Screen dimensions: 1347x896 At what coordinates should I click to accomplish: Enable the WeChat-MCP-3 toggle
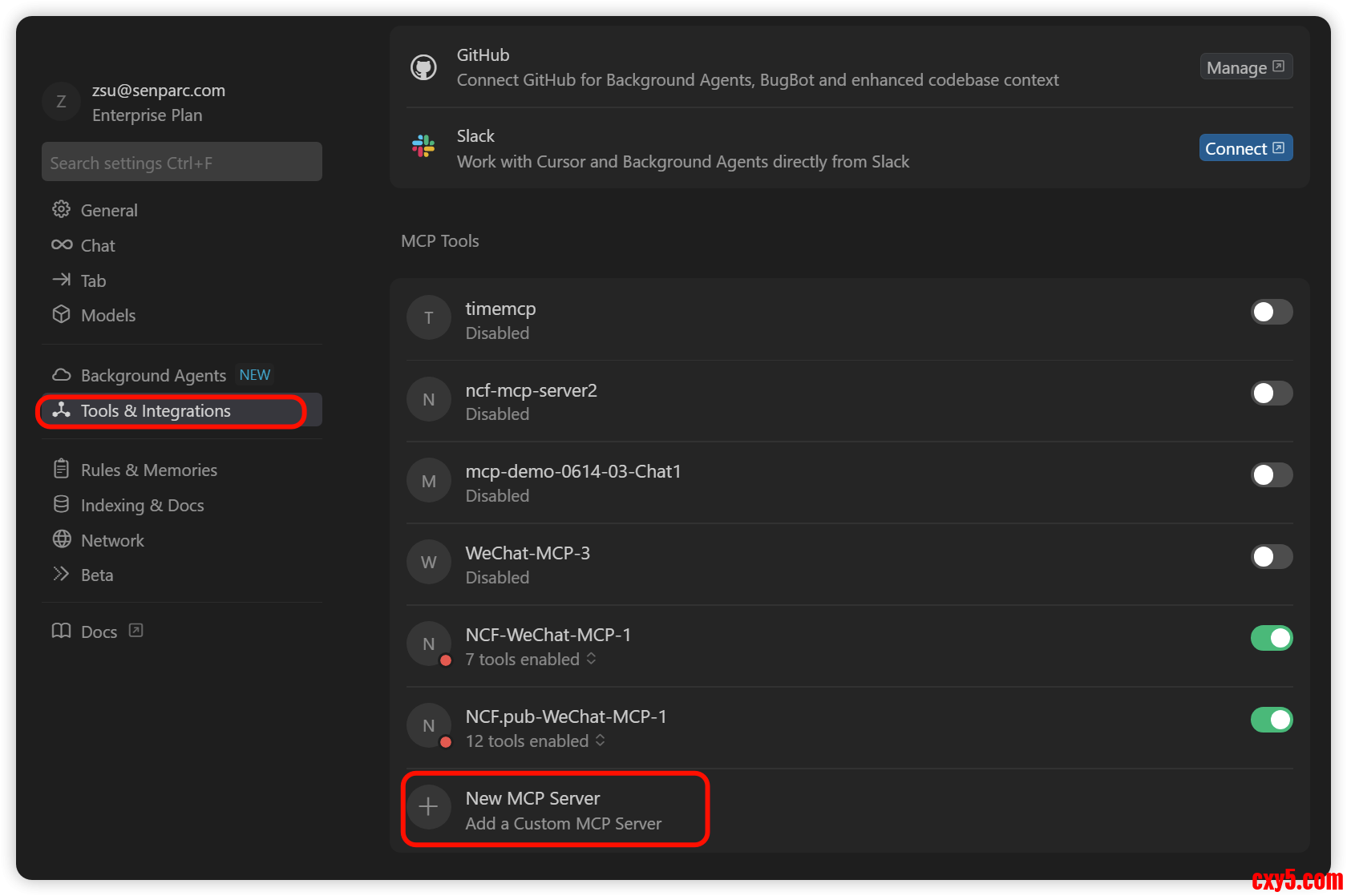[1271, 556]
